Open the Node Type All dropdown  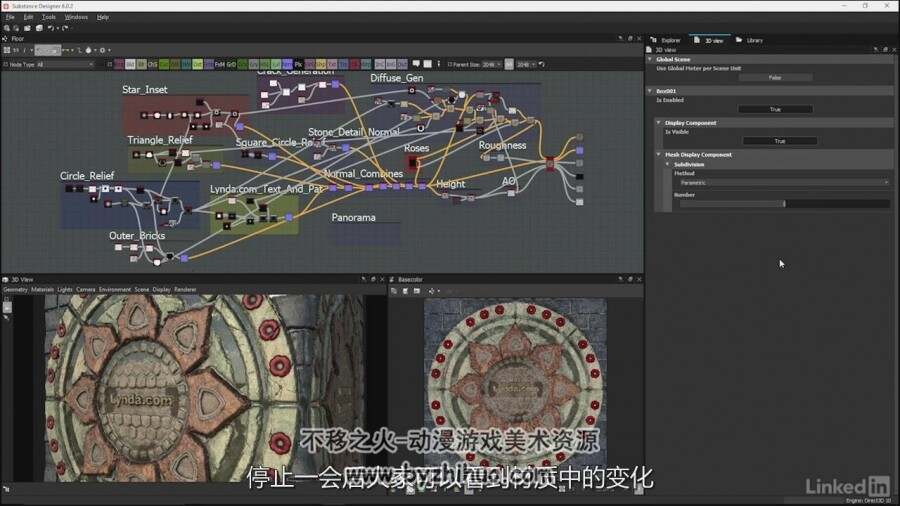(64, 65)
